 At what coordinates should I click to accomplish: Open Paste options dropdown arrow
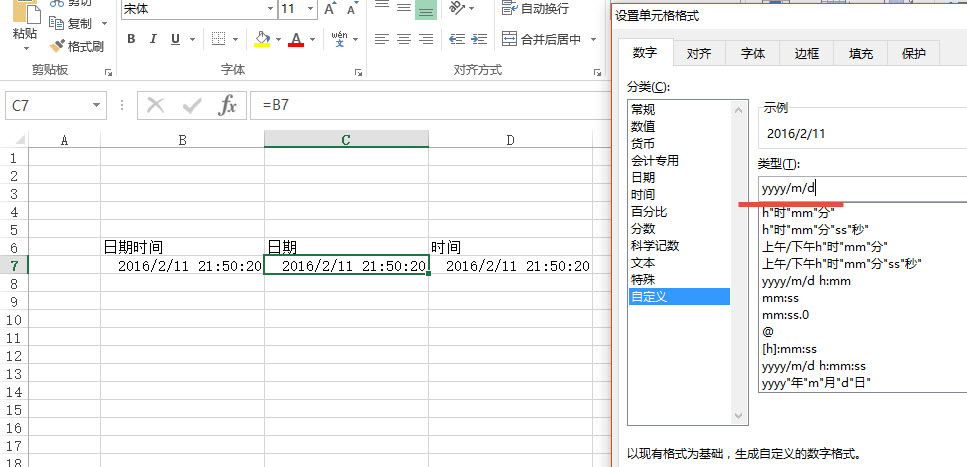coord(27,48)
